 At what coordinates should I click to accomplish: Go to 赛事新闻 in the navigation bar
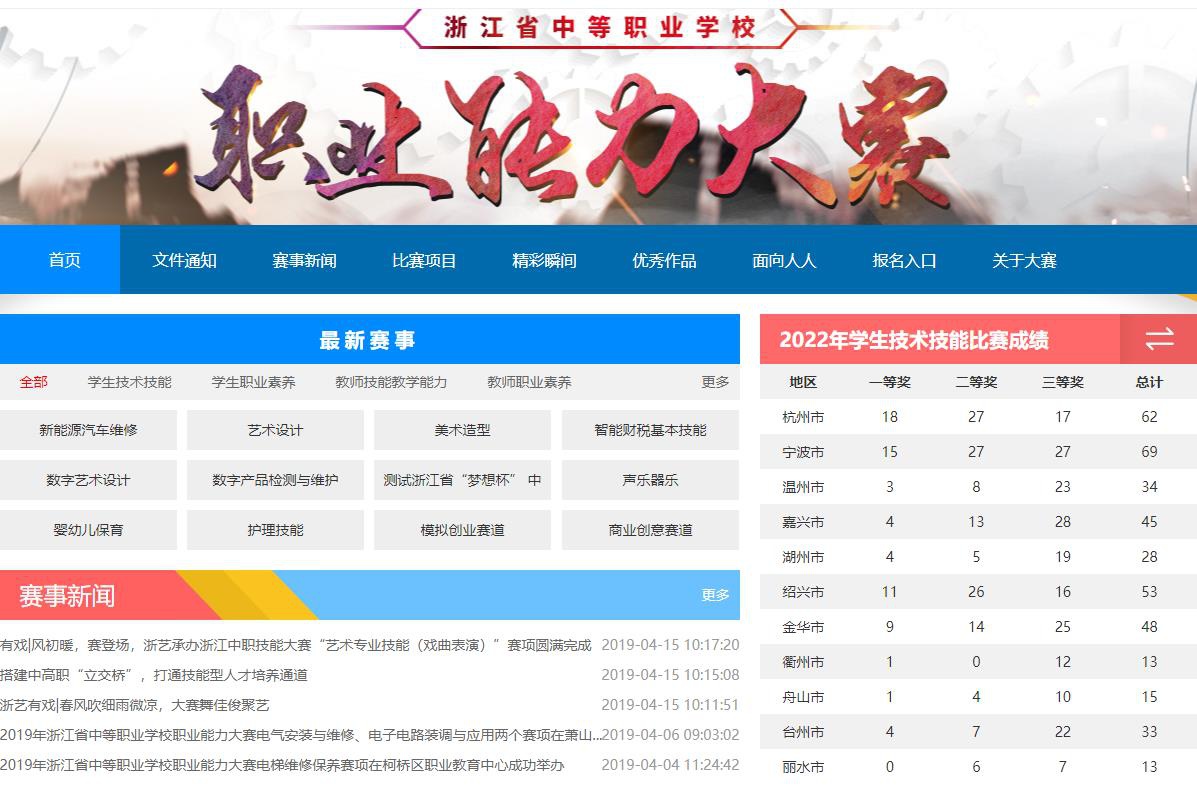coord(304,260)
